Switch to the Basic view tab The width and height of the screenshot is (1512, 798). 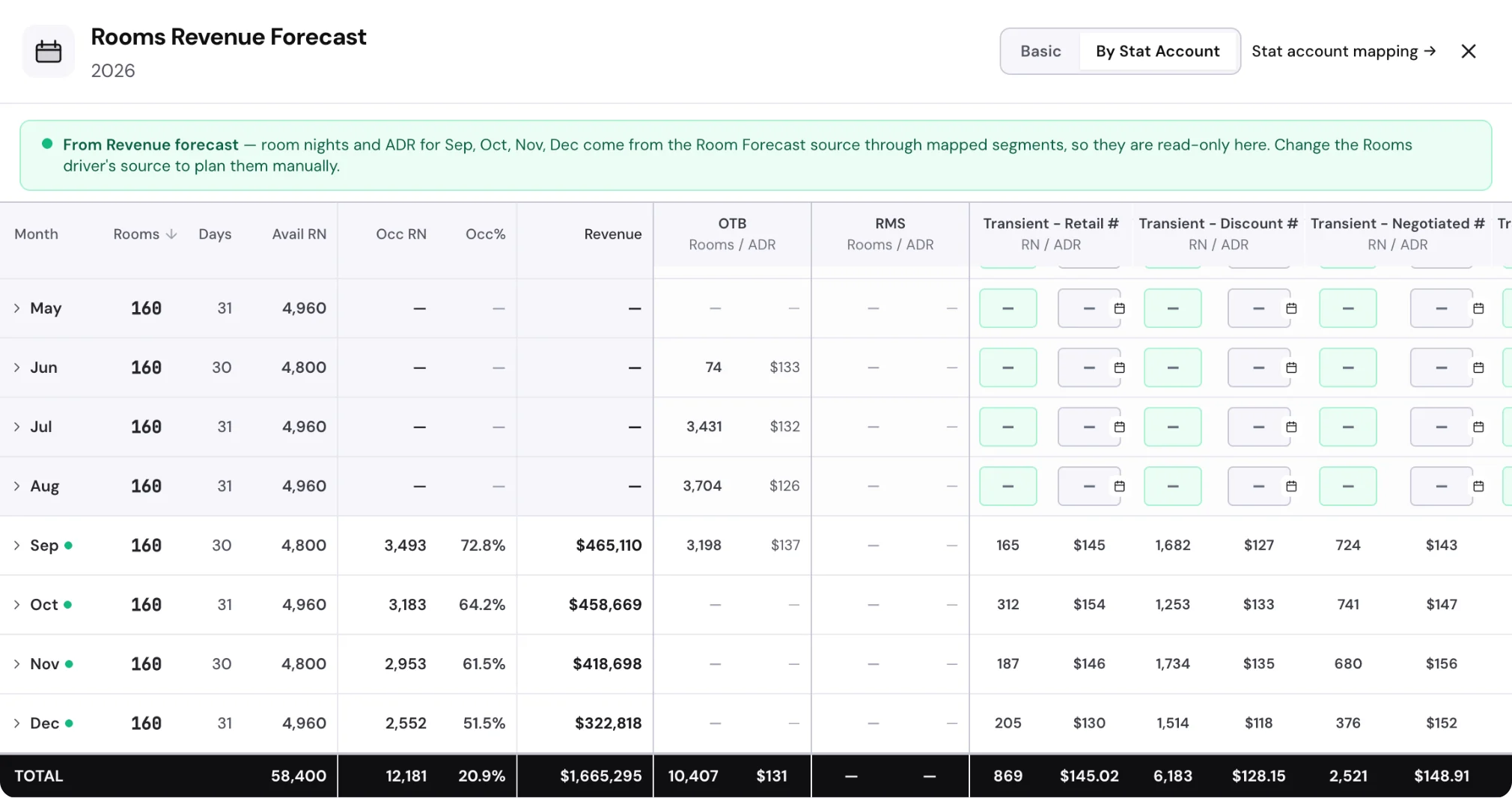coord(1040,51)
